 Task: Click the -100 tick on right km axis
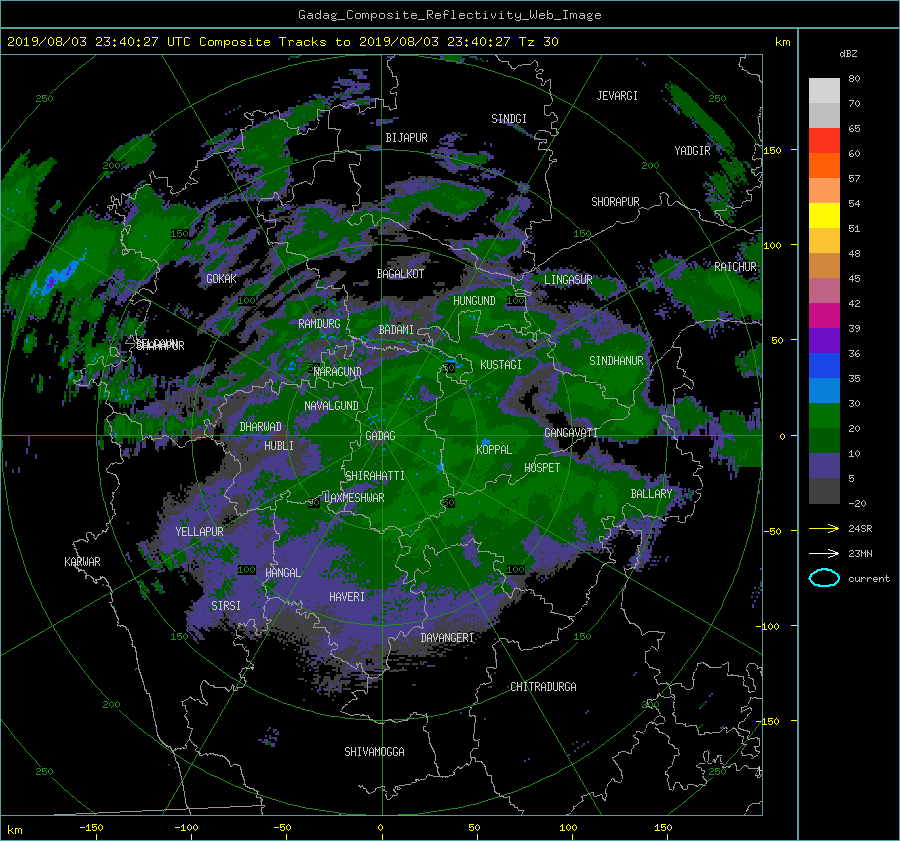(x=769, y=626)
